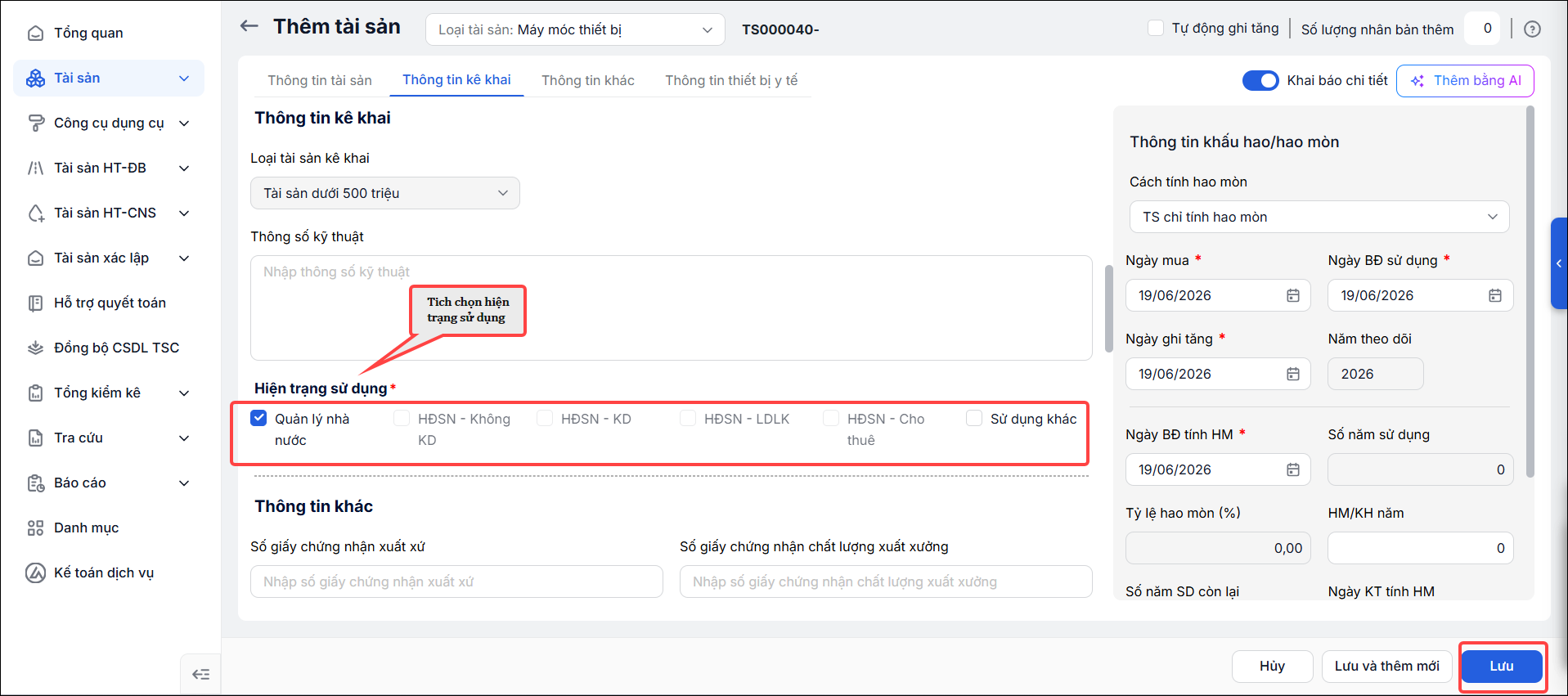Open the blue side panel handle arrow
This screenshot has height=696, width=1568.
click(x=1559, y=263)
